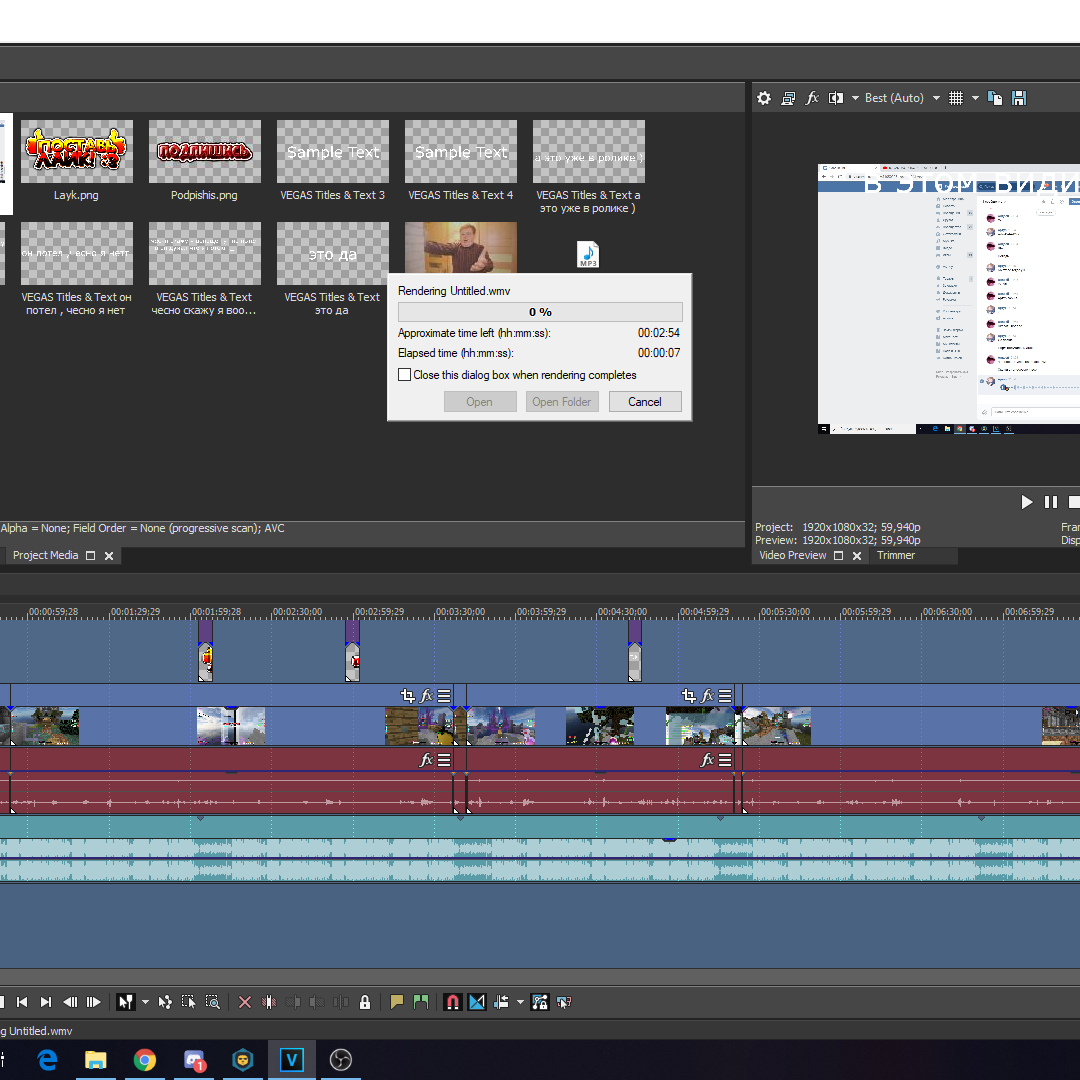This screenshot has width=1080, height=1080.
Task: Click the Video Output FX icon in preview
Action: click(812, 98)
